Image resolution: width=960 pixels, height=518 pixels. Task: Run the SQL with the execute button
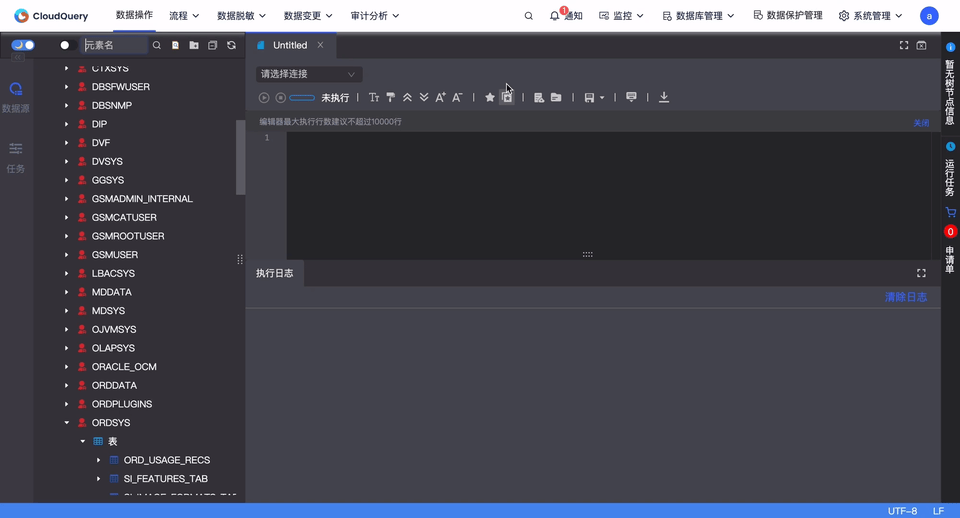(x=264, y=97)
